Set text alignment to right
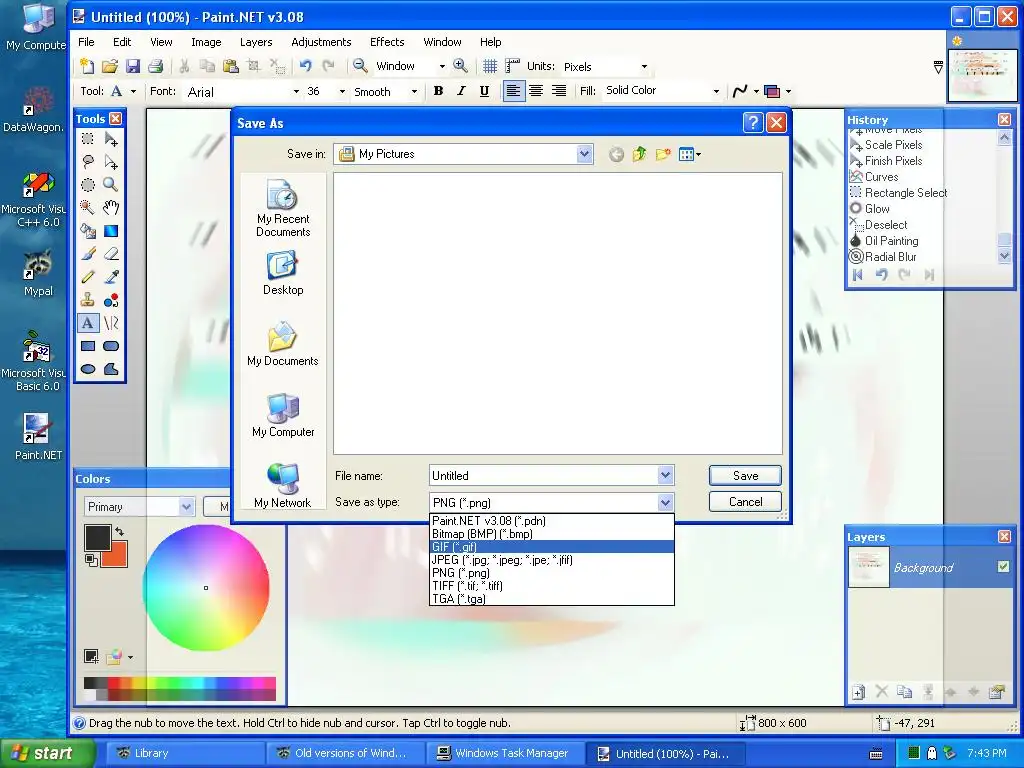 coord(559,91)
